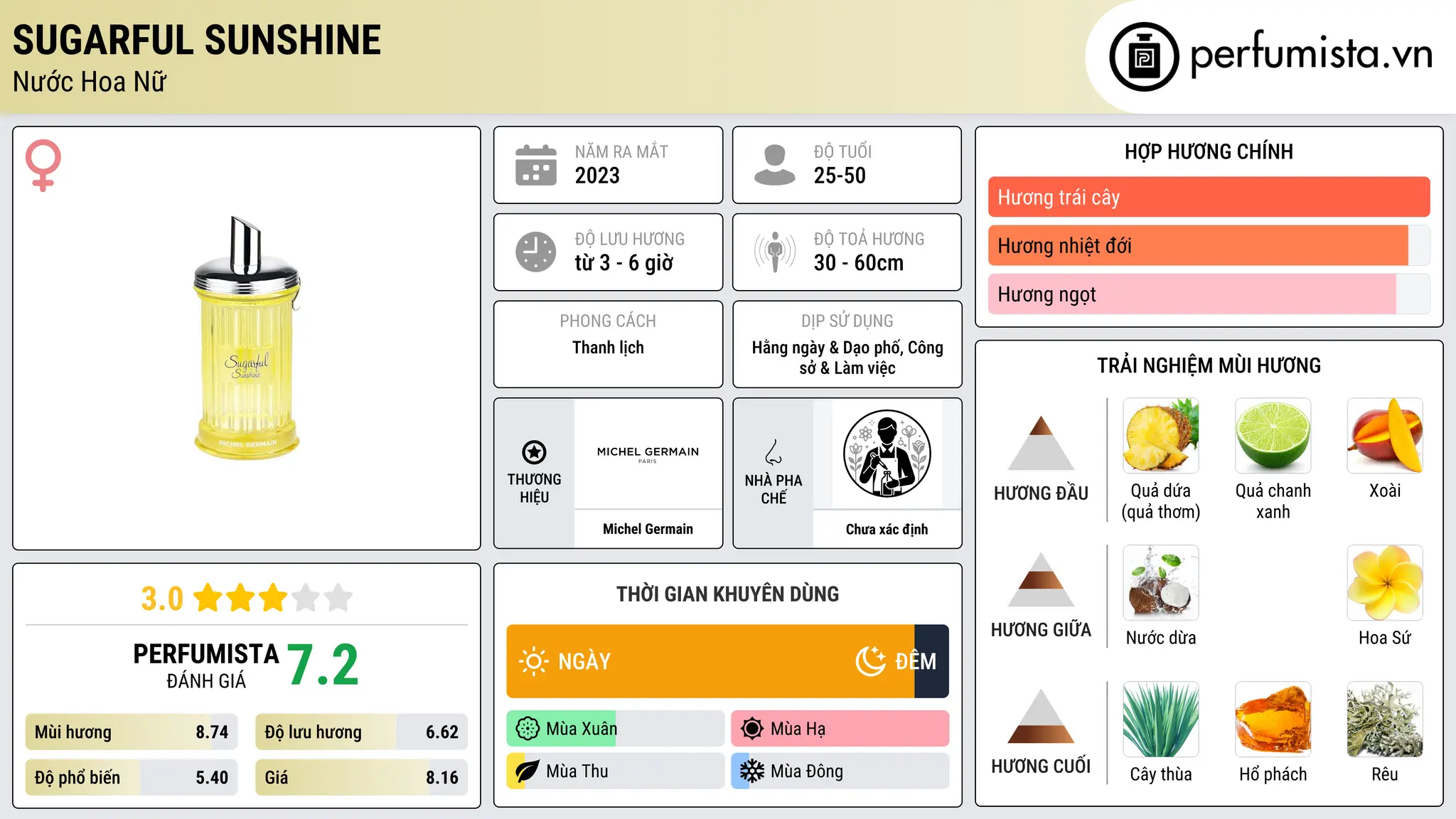Image resolution: width=1456 pixels, height=819 pixels.
Task: Click the person icon beside Độ tuổi
Action: pyautogui.click(x=775, y=165)
